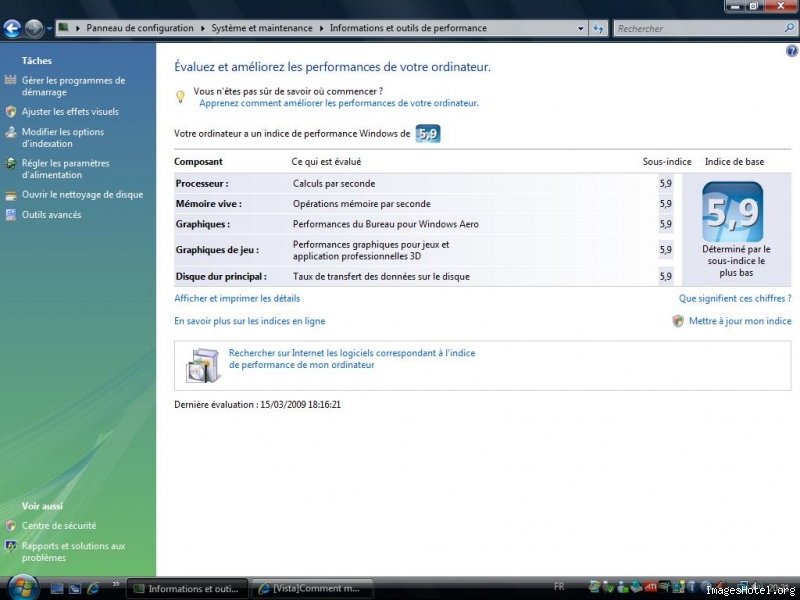Click the greyed Forward arrow button
This screenshot has height=600, width=800.
(34, 29)
